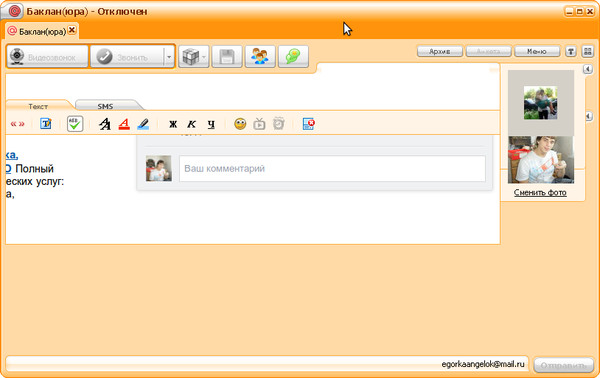Image resolution: width=600 pixels, height=378 pixels.
Task: Expand the Звонить dropdown arrow
Action: click(169, 57)
